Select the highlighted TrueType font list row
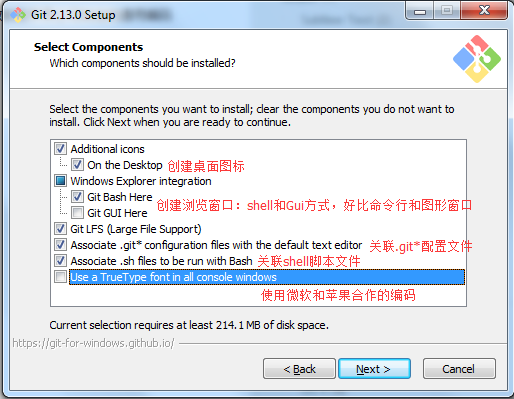514x399 pixels. coord(267,277)
